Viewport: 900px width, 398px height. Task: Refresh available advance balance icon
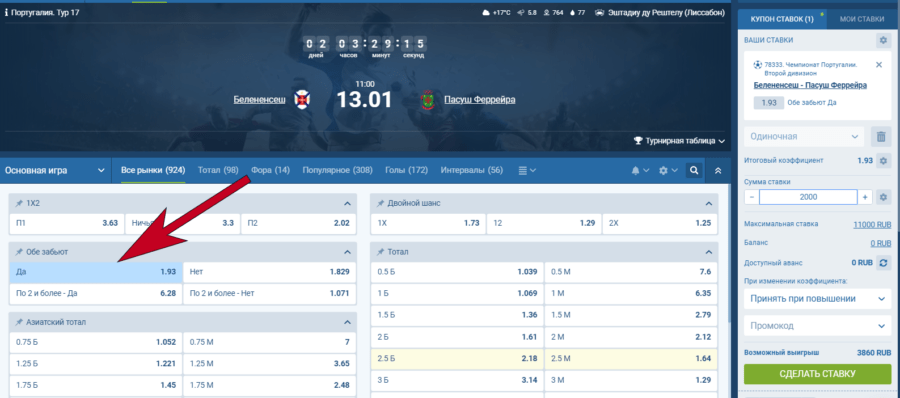883,262
